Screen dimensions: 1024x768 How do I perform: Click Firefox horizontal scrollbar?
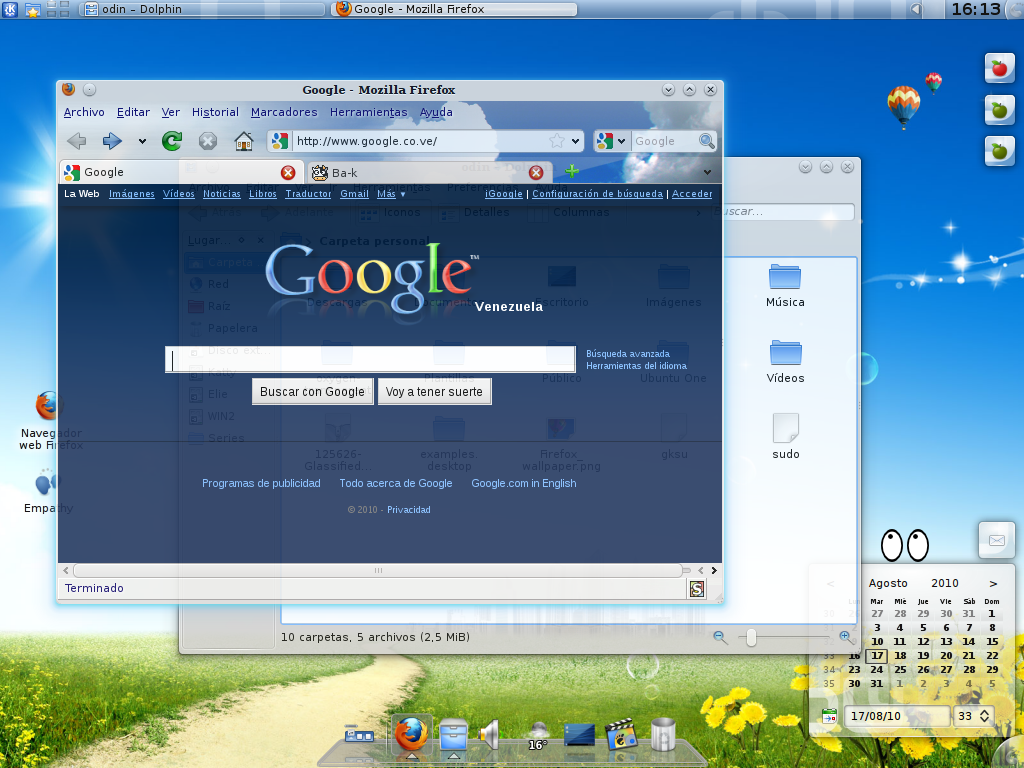pyautogui.click(x=378, y=570)
